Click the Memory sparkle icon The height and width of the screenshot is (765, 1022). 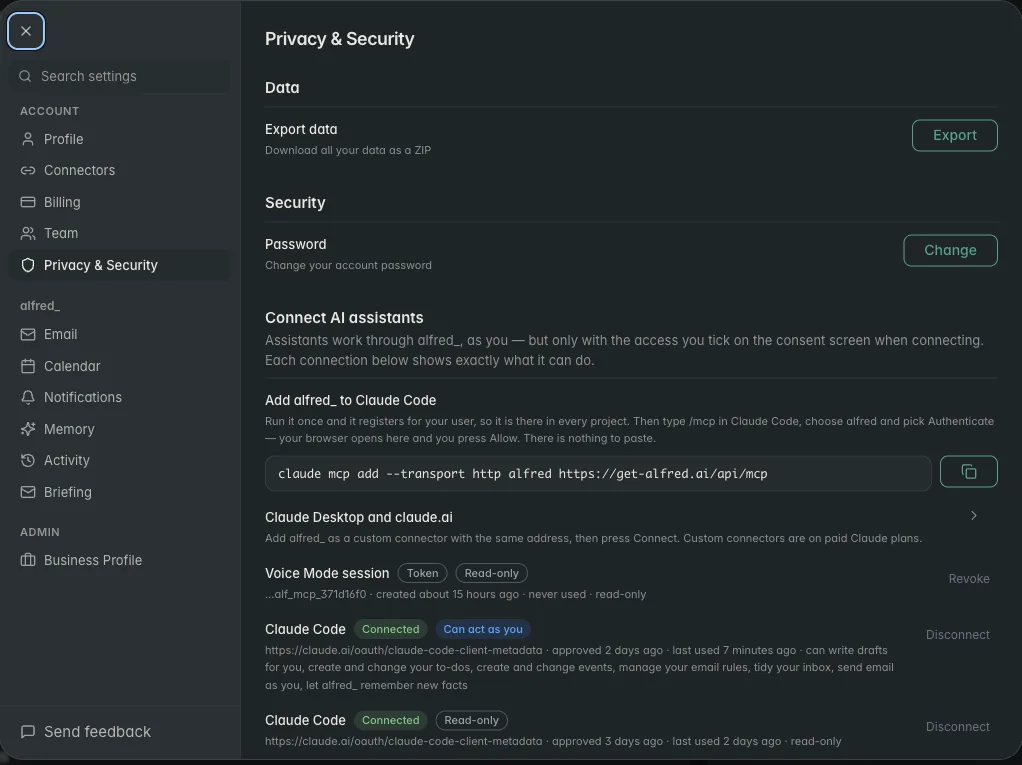[27, 429]
